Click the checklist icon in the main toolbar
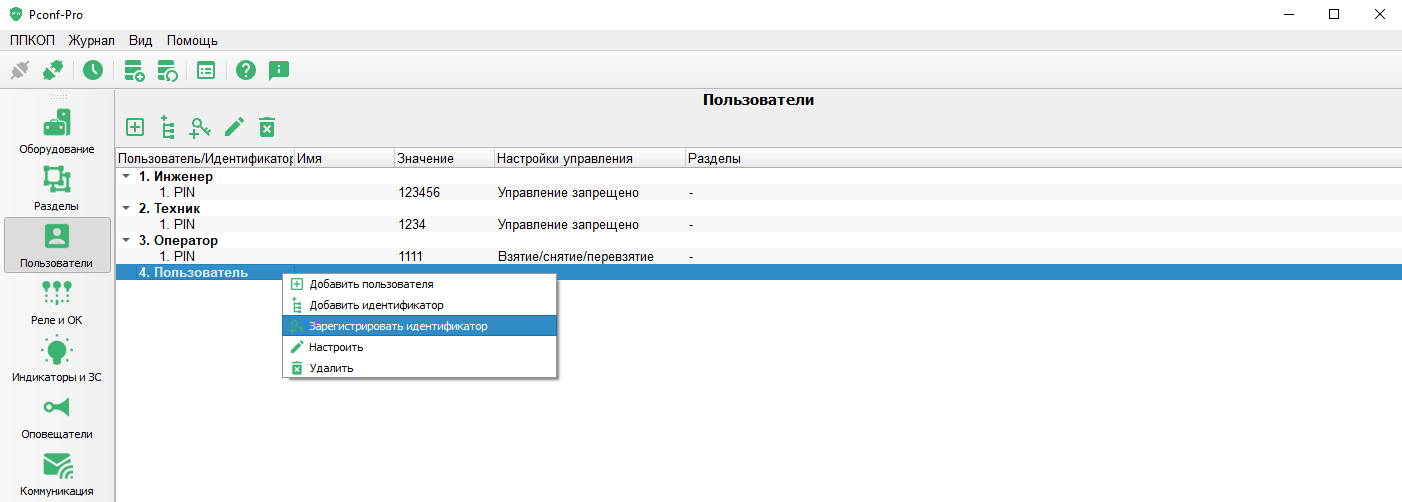 (206, 70)
